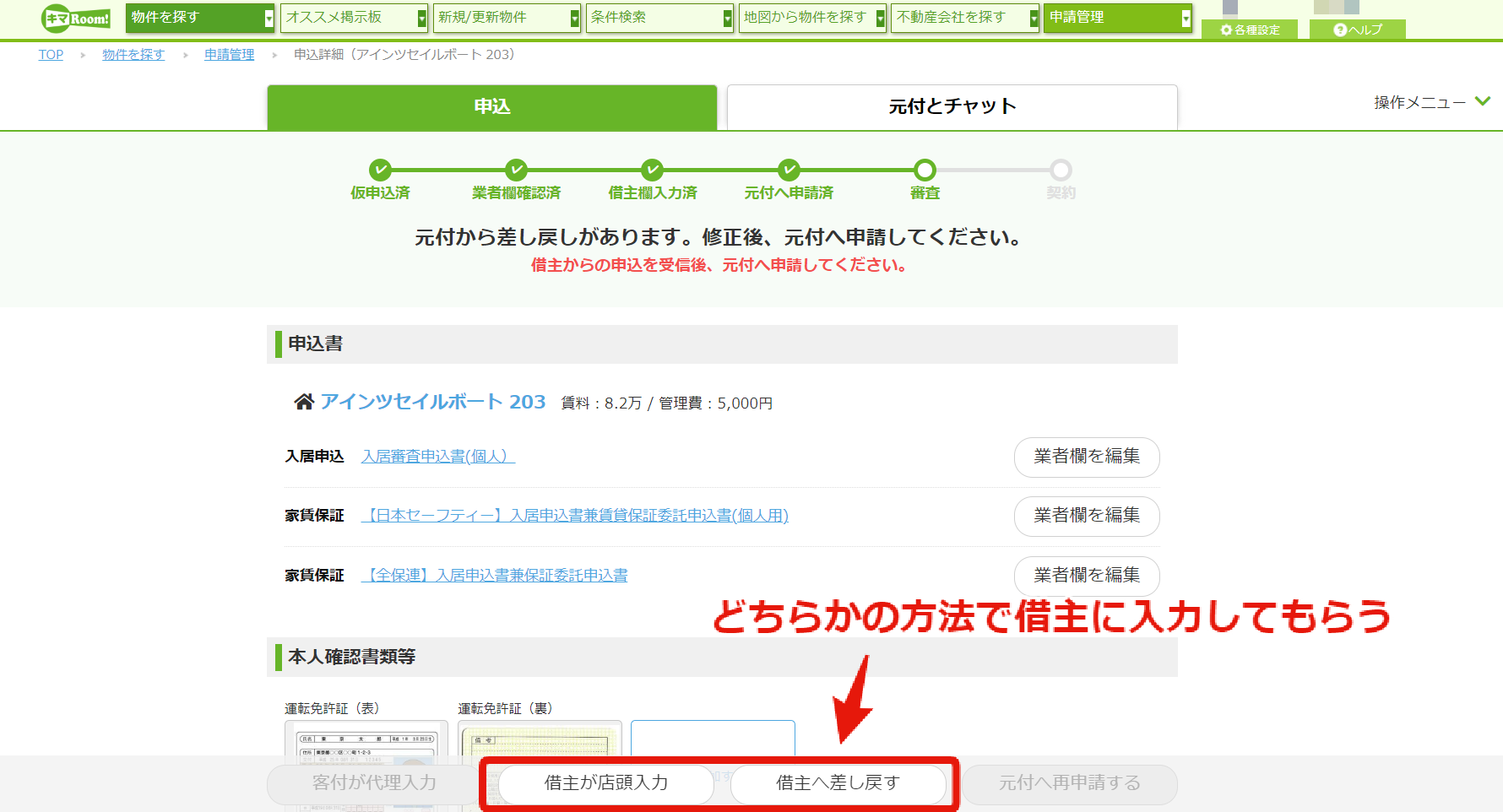Click 借主が店頭入力 button
This screenshot has width=1503, height=812.
click(x=606, y=784)
